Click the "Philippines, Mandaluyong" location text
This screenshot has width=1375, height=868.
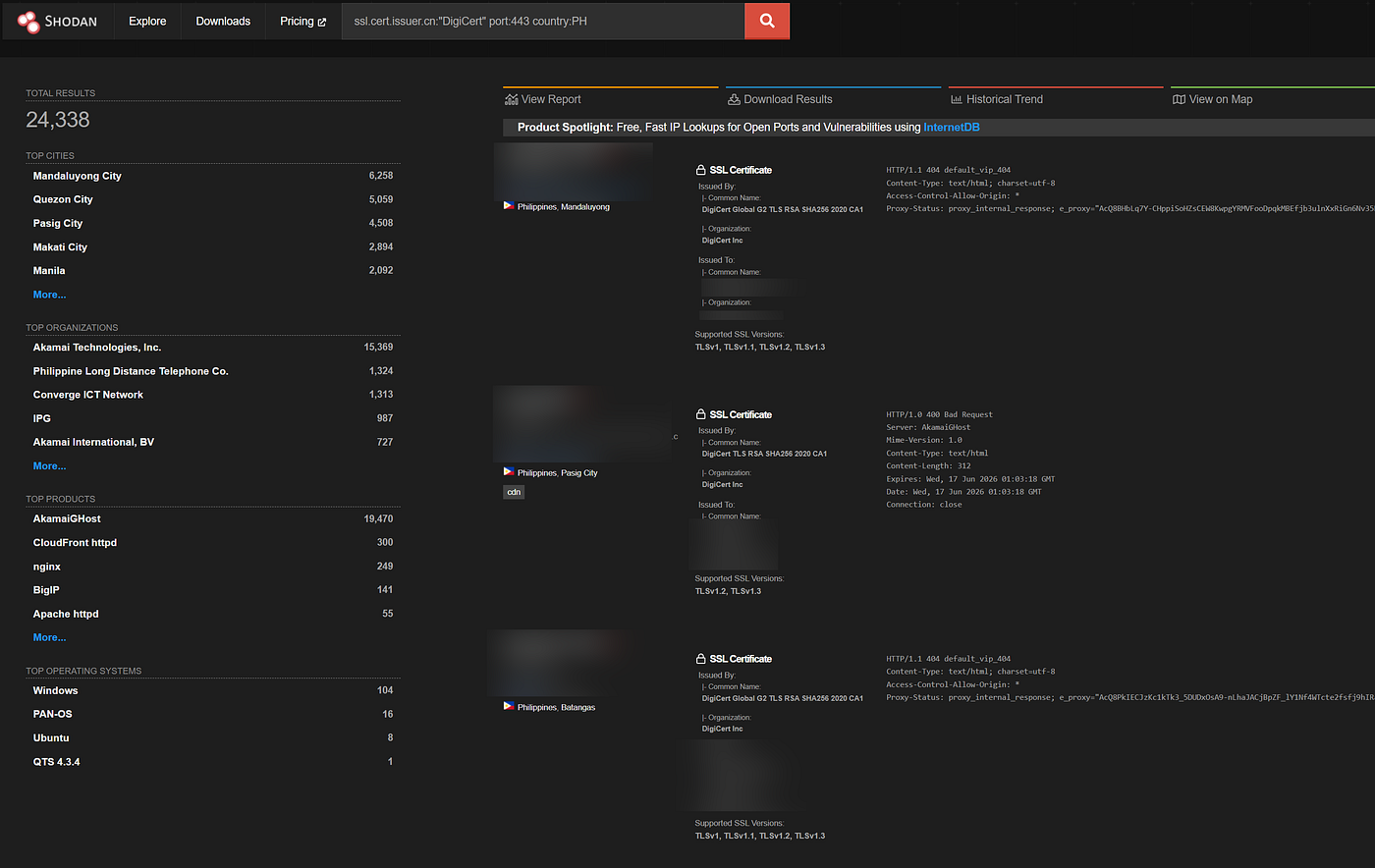click(x=564, y=207)
